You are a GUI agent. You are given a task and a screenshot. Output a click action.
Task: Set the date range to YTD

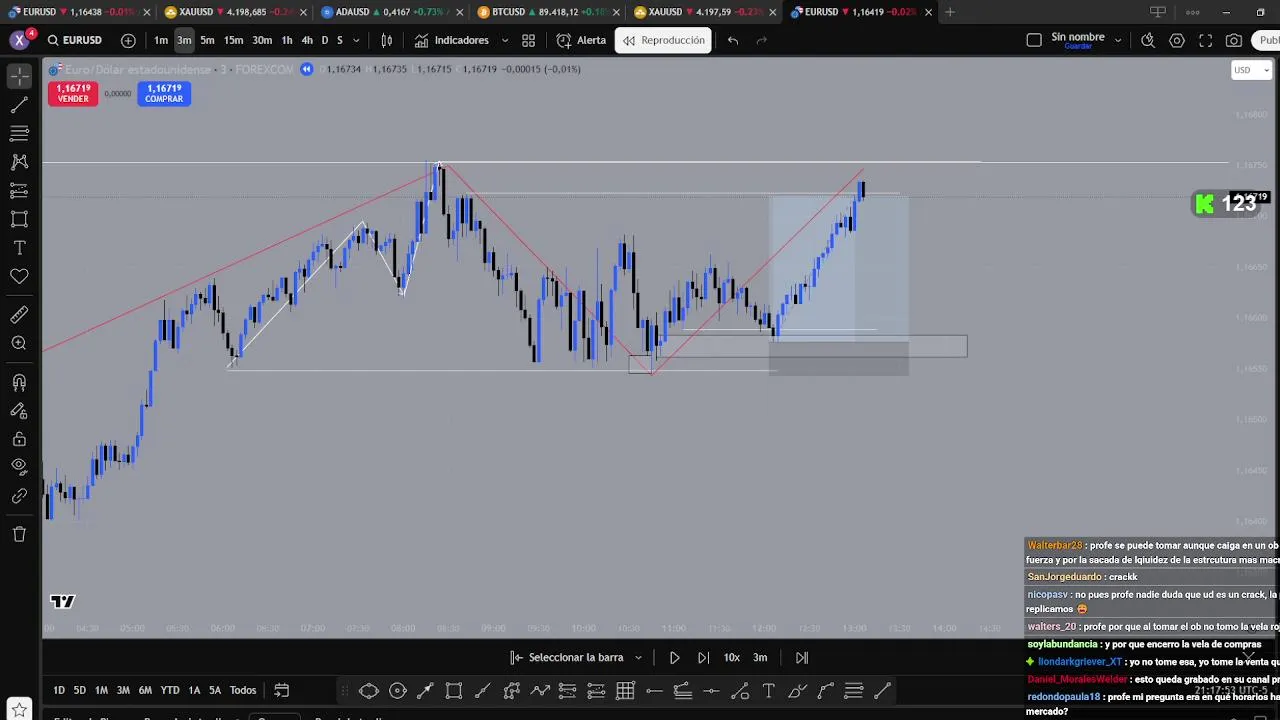(x=170, y=690)
